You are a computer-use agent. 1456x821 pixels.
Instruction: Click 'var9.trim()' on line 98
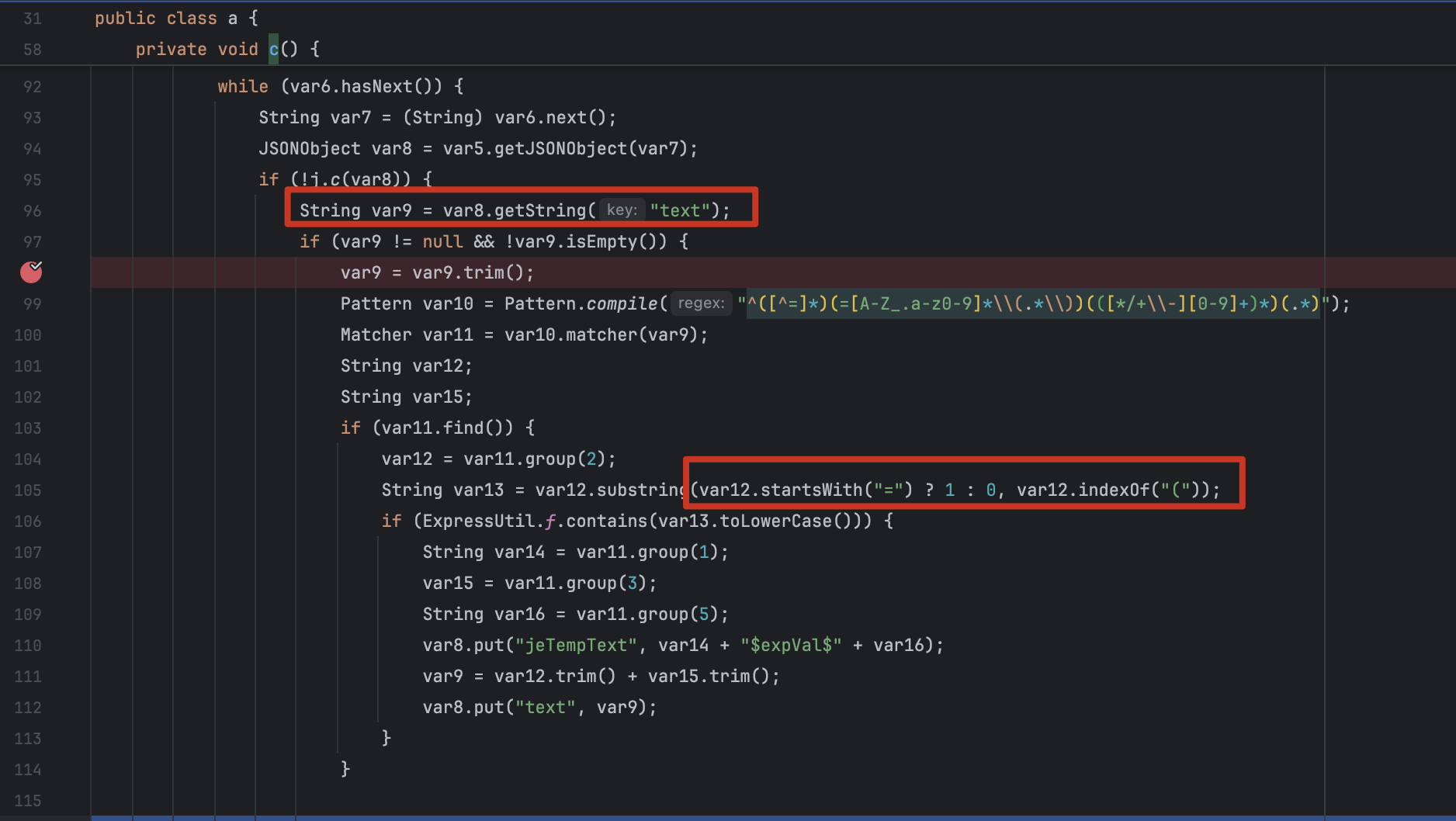coord(468,272)
